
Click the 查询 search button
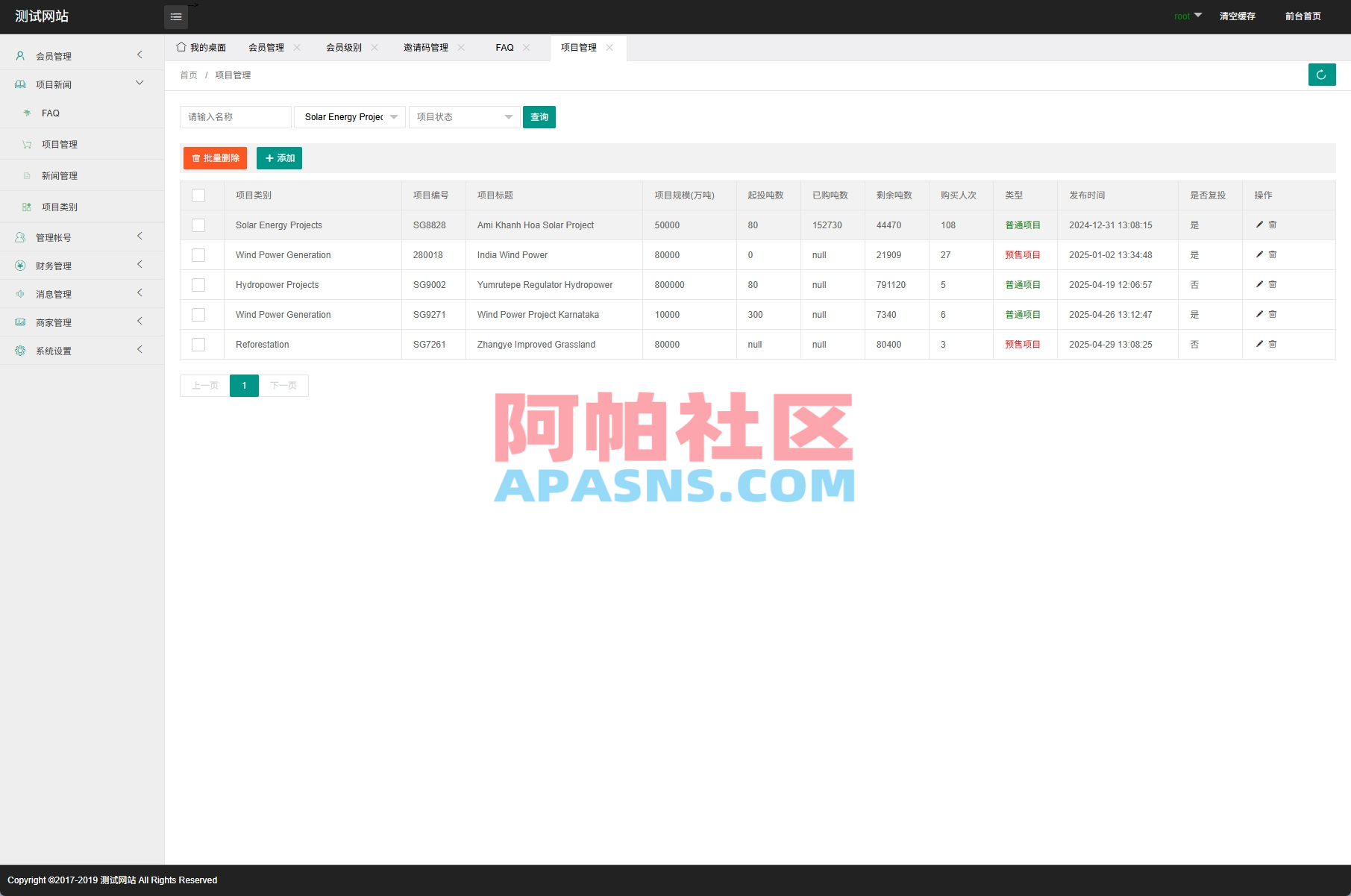pos(539,116)
